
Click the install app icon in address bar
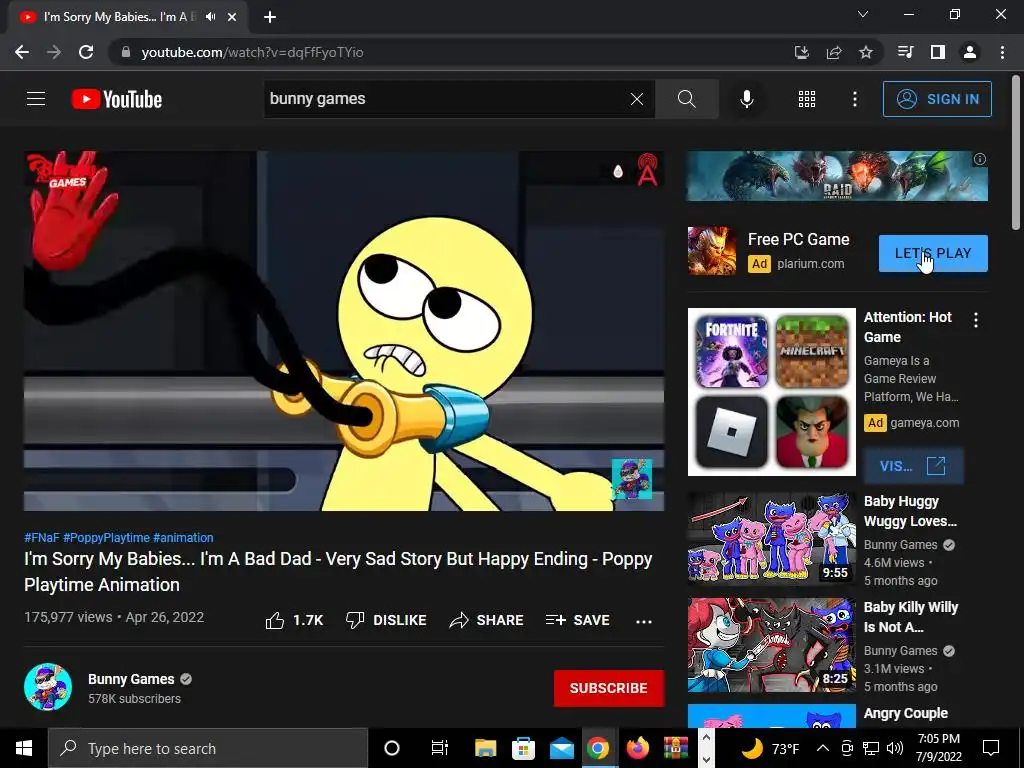coord(801,52)
